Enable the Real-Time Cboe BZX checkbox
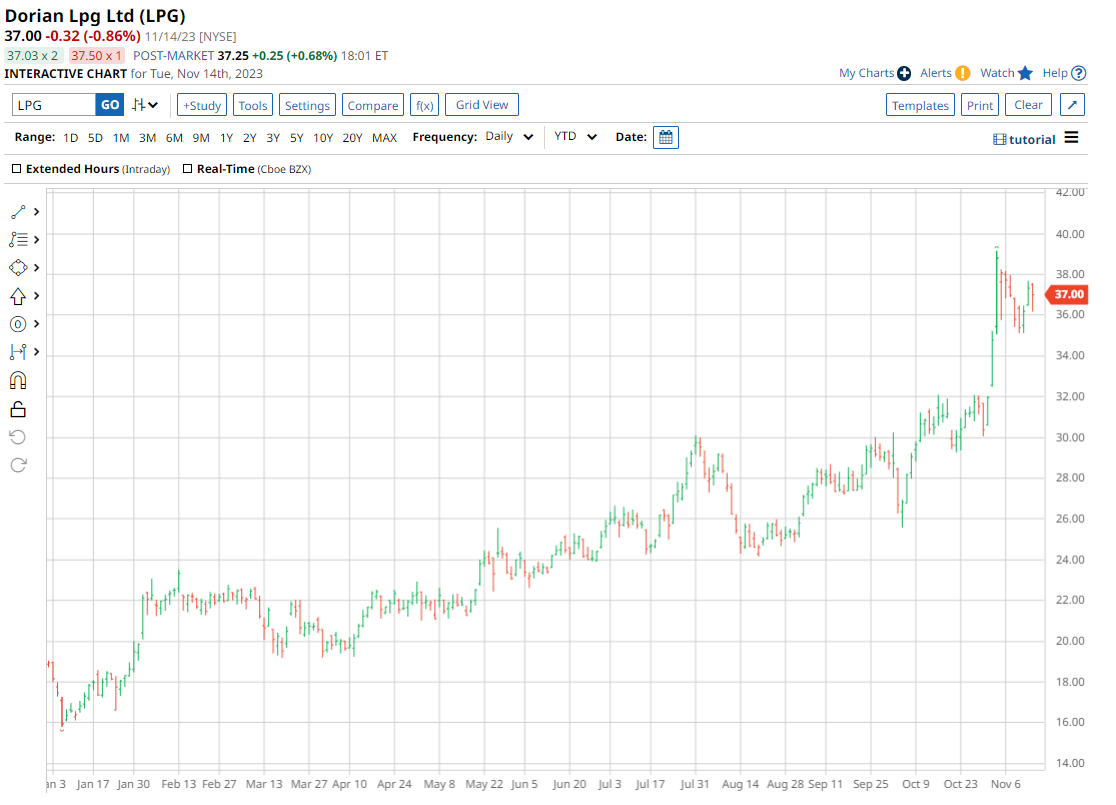 point(187,169)
